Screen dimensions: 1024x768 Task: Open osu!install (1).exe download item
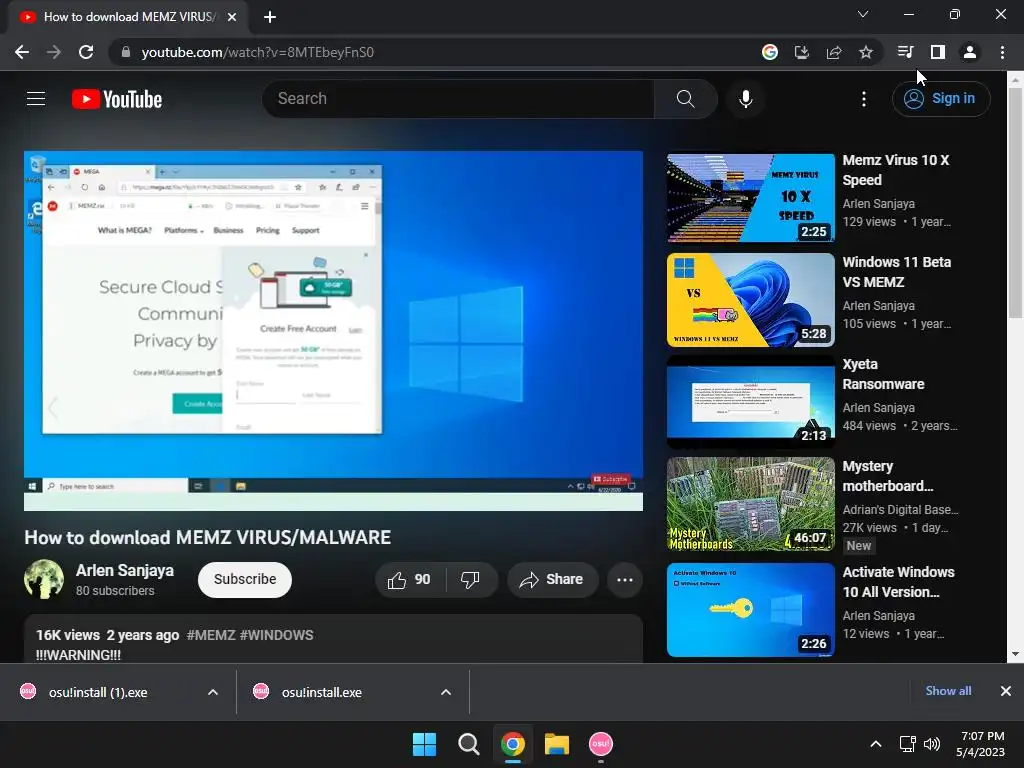tap(98, 692)
